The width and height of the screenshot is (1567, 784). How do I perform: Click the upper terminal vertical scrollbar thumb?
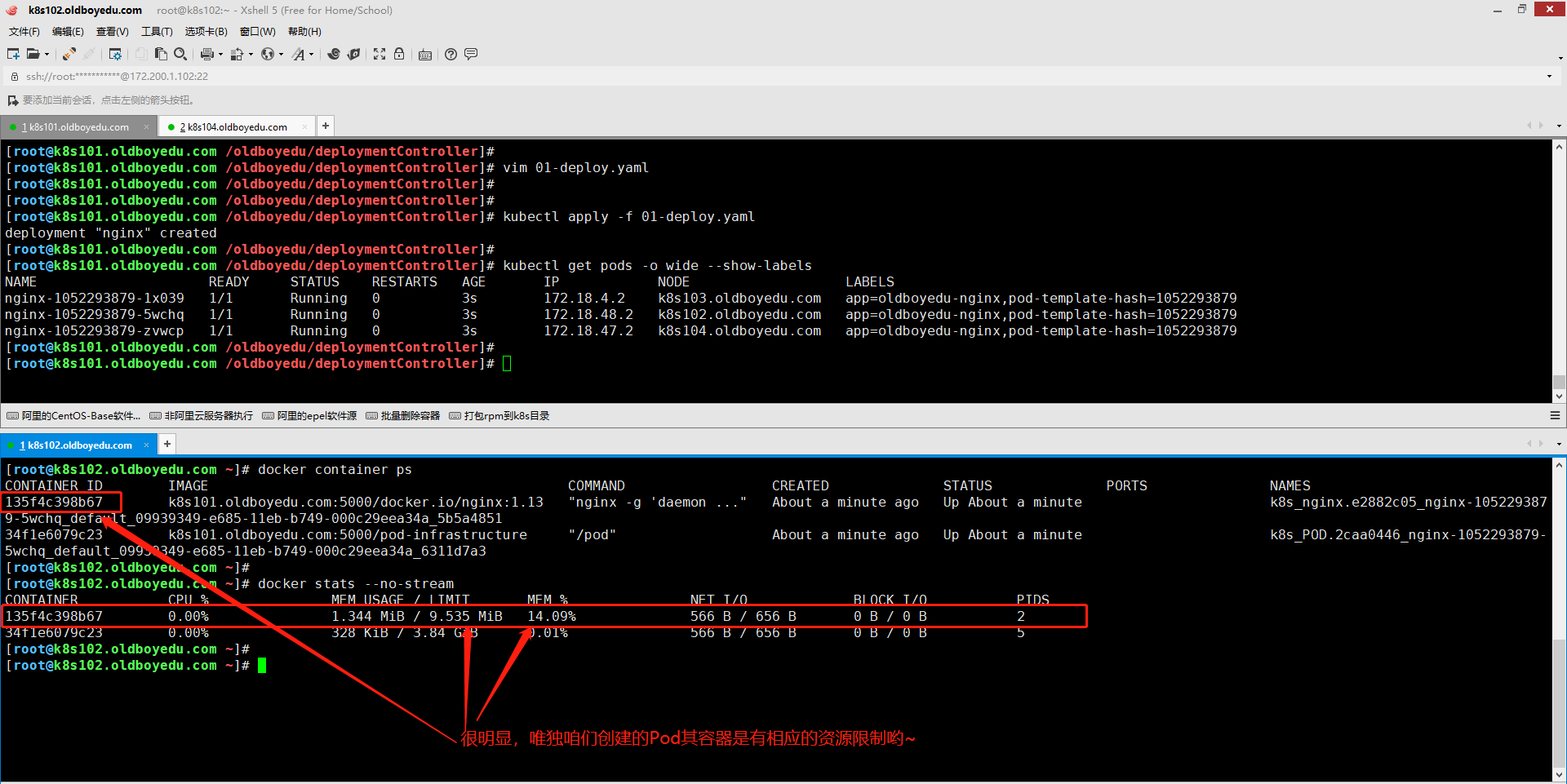(x=1559, y=383)
